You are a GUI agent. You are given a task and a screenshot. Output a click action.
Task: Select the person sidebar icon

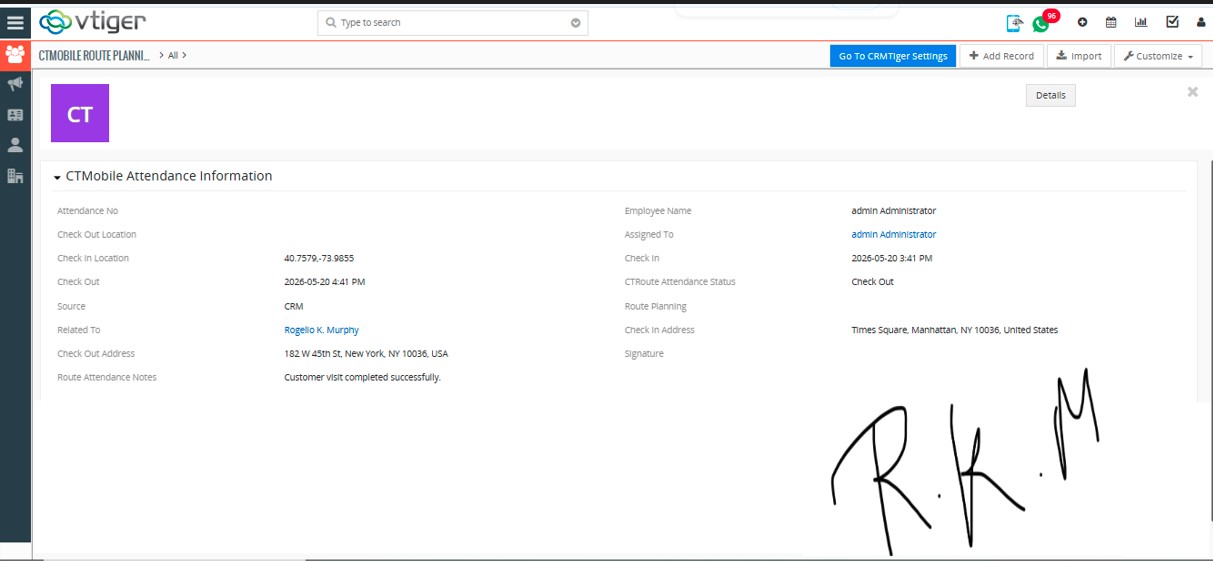[x=15, y=145]
